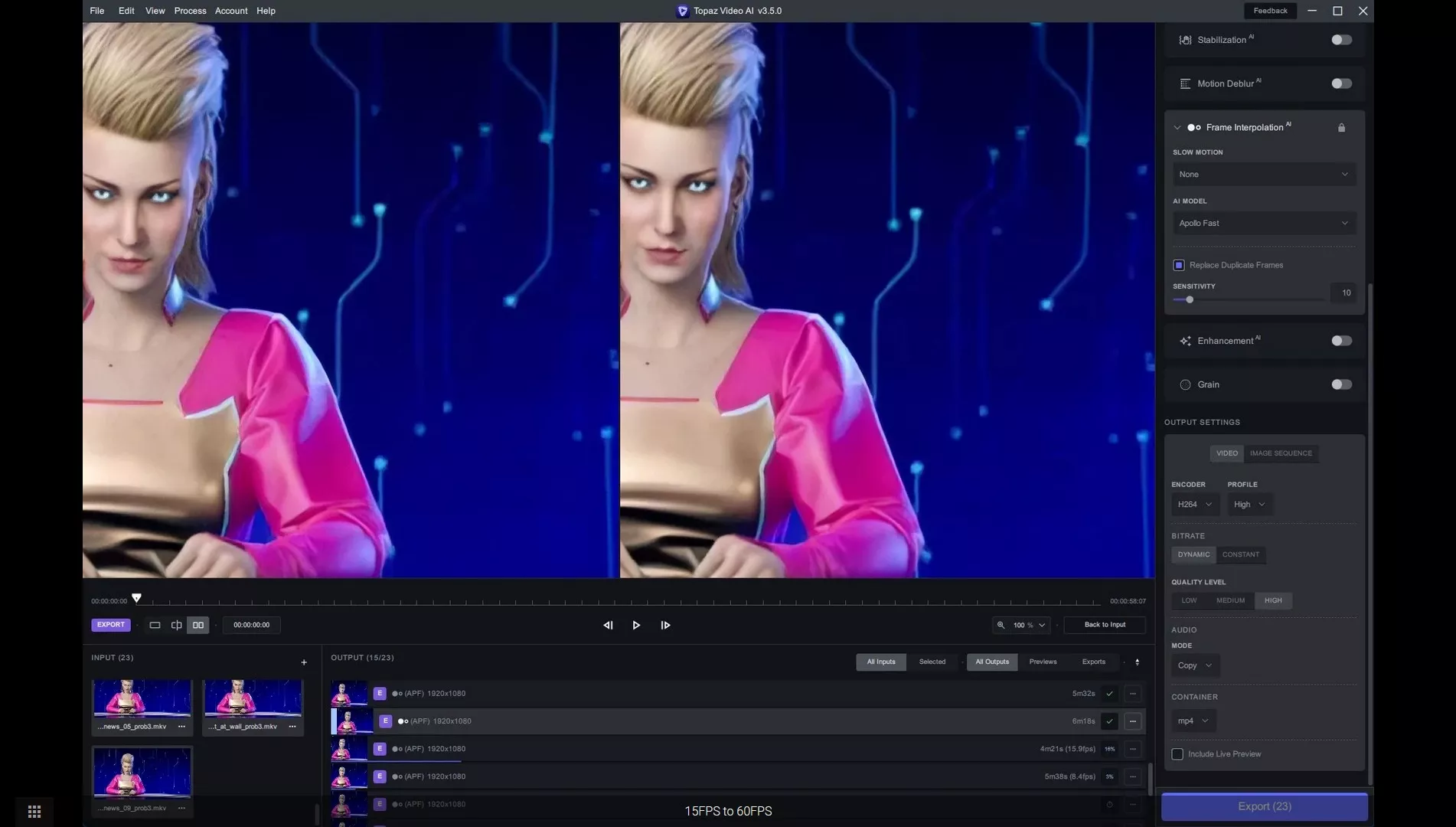
Task: Play the video preview
Action: [x=636, y=625]
